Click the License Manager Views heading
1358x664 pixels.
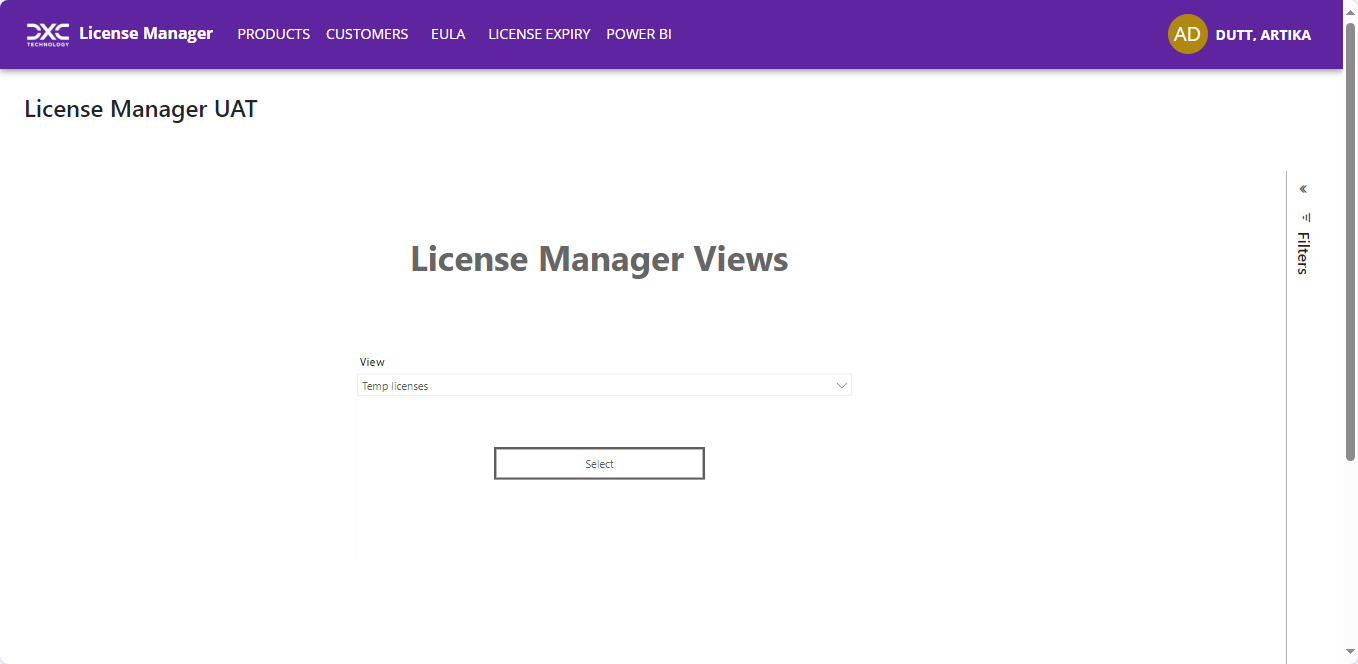coord(599,259)
